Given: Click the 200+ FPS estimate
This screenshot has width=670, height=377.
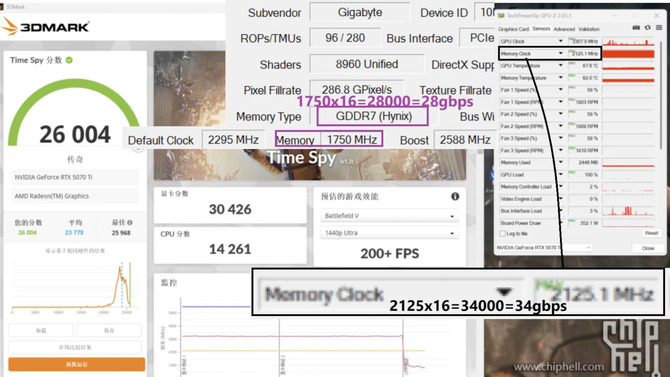Looking at the screenshot, I should click(x=390, y=253).
